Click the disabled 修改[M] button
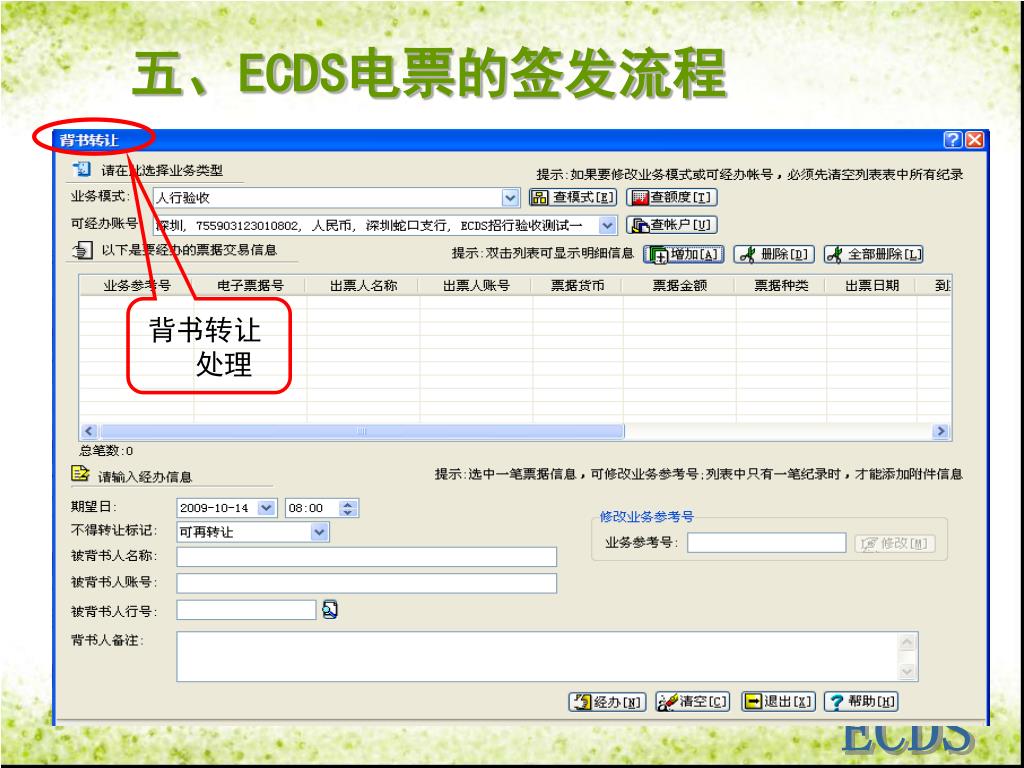The image size is (1024, 768). click(x=895, y=543)
